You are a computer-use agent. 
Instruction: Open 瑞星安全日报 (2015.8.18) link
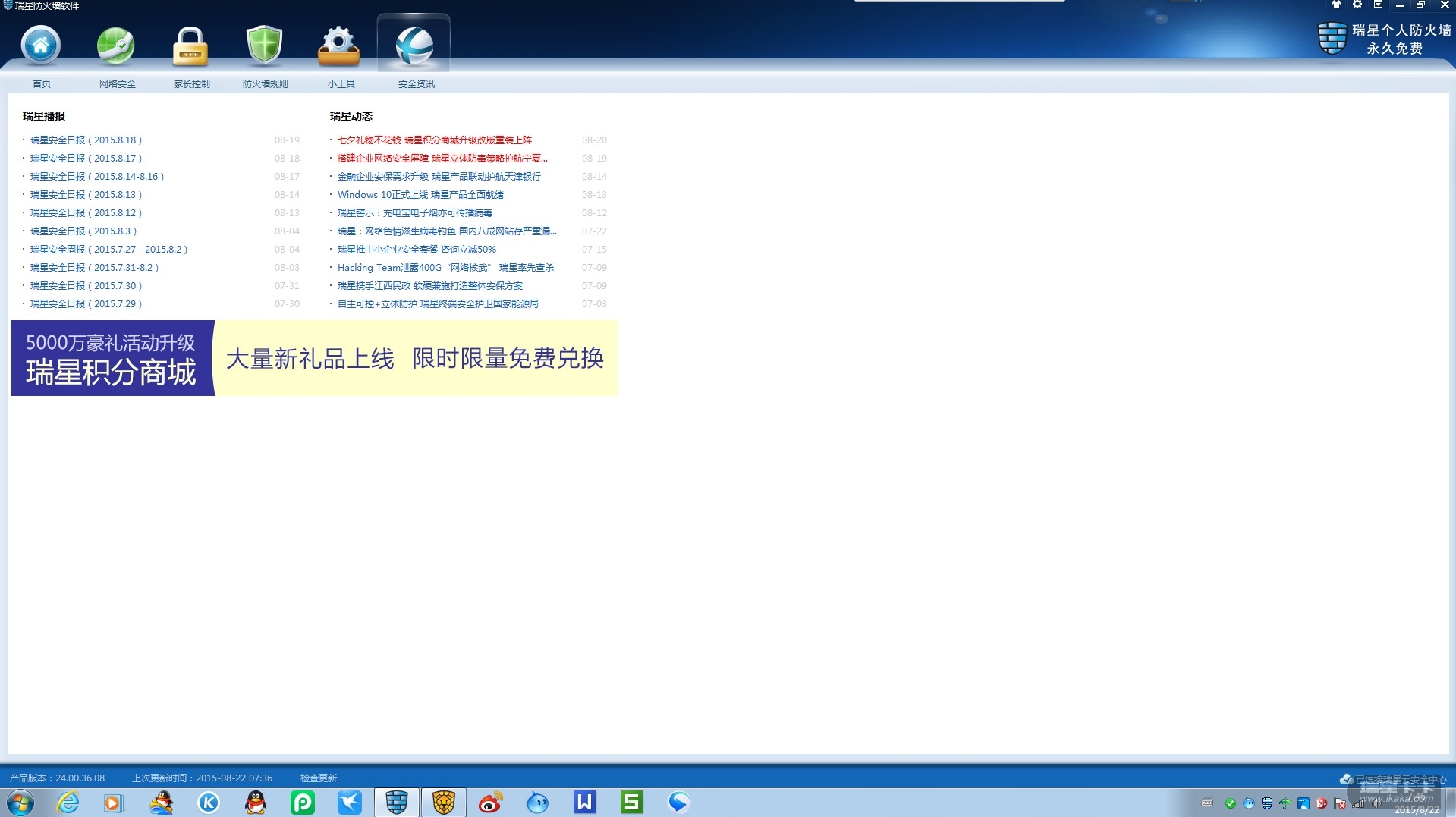86,140
